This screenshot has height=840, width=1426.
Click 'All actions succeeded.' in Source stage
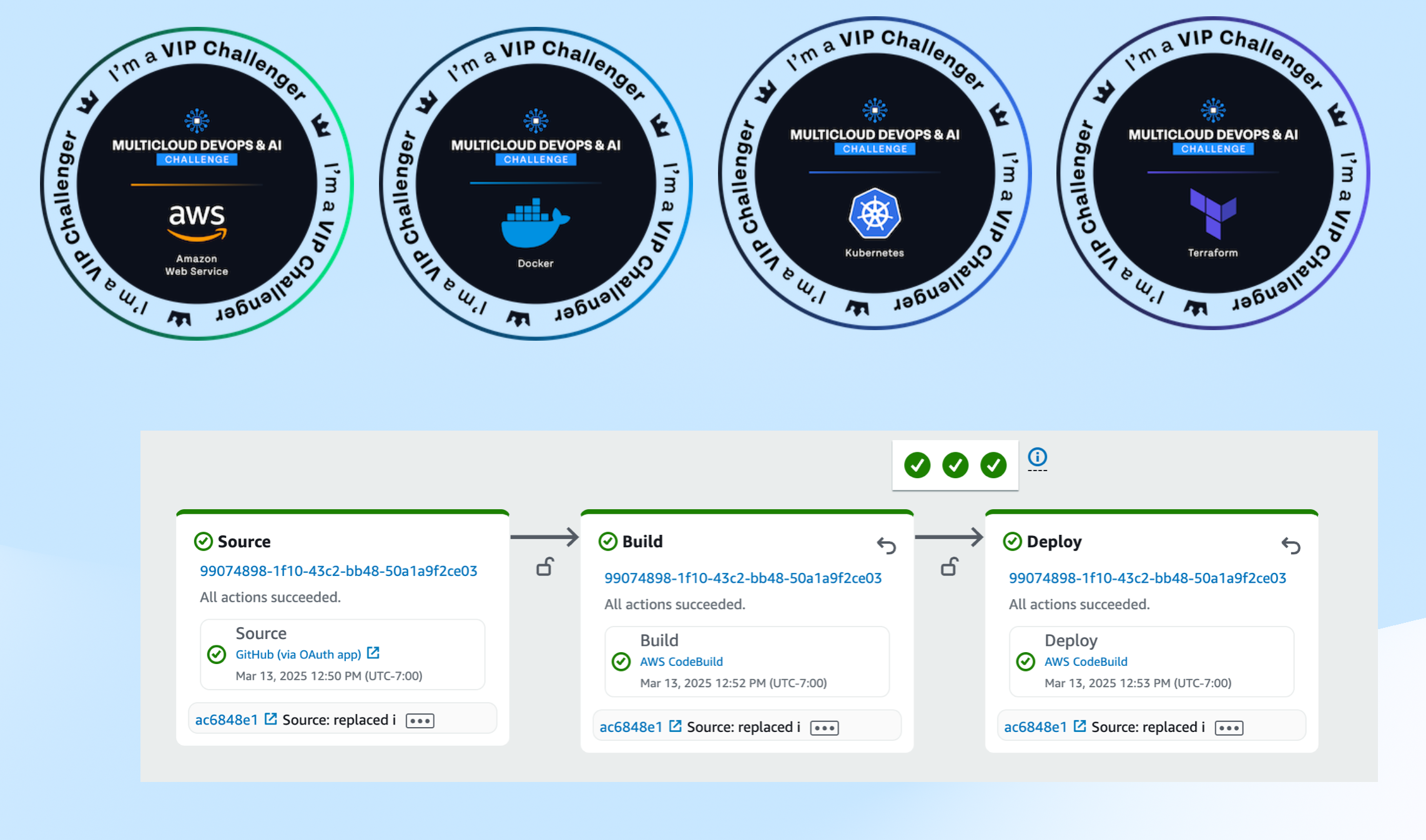click(x=270, y=597)
